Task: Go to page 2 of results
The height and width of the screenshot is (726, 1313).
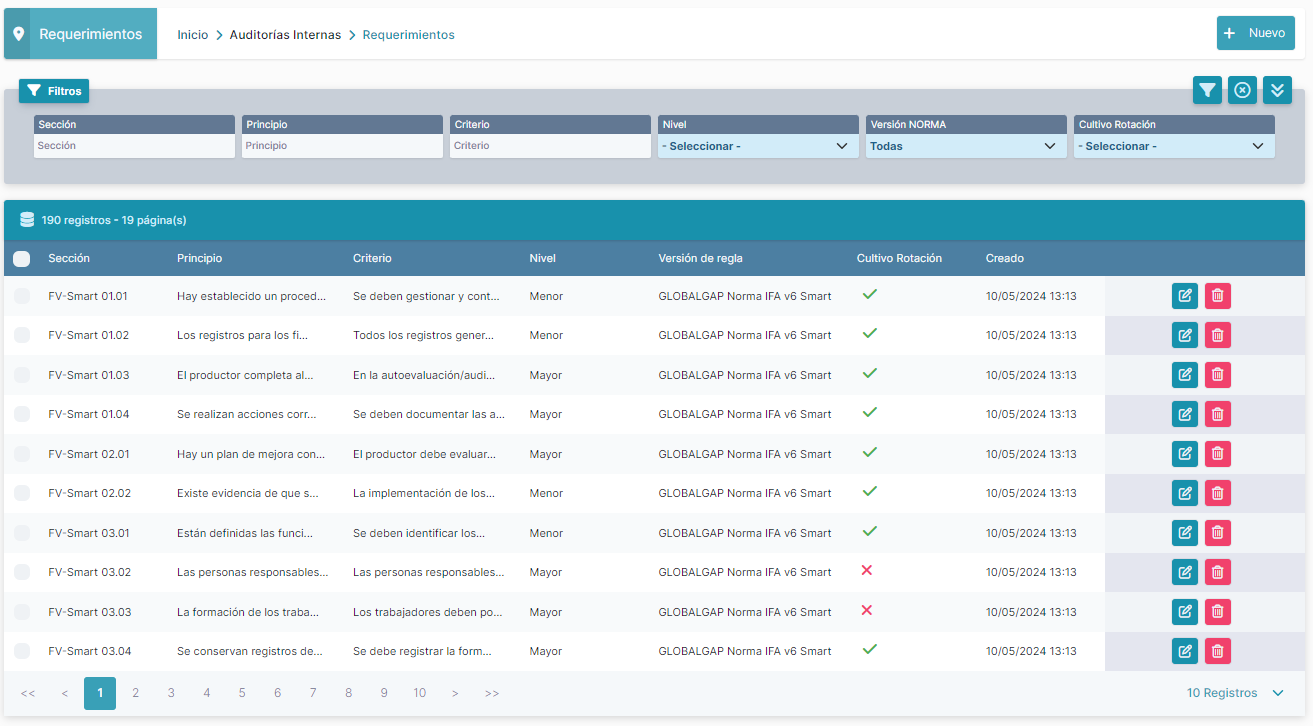Action: [x=136, y=693]
